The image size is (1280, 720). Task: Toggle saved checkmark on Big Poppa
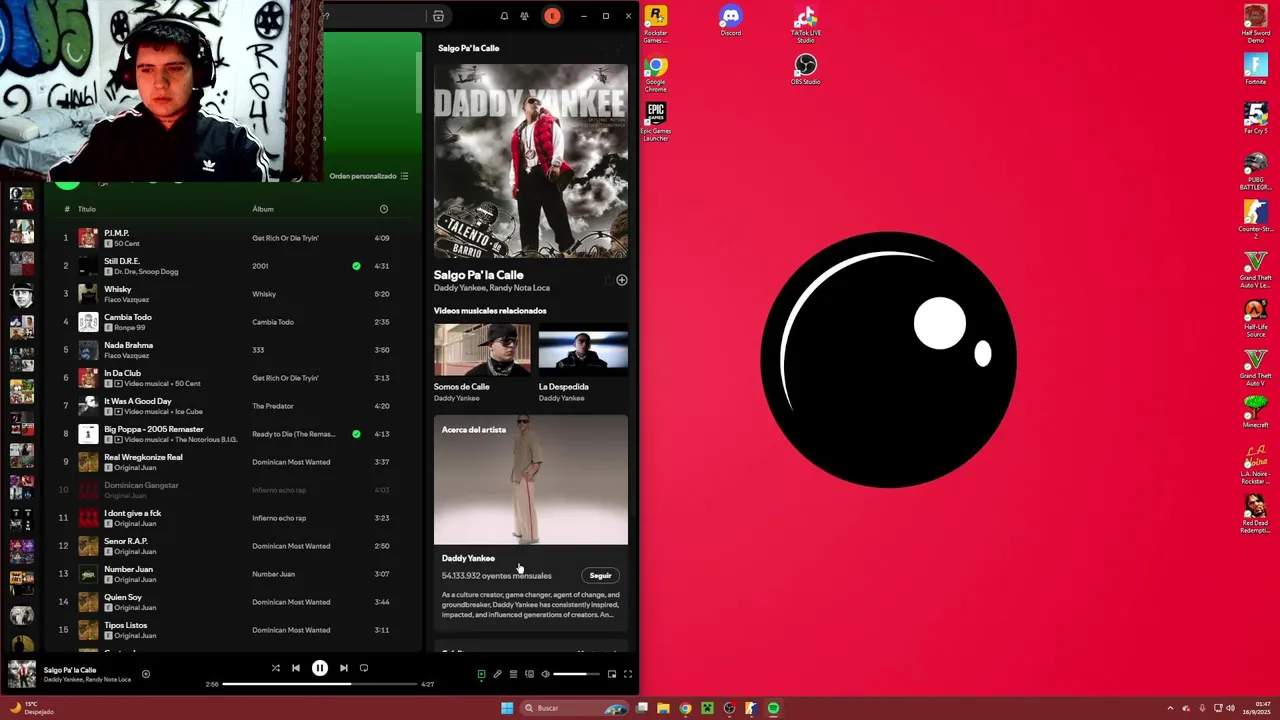tap(356, 434)
